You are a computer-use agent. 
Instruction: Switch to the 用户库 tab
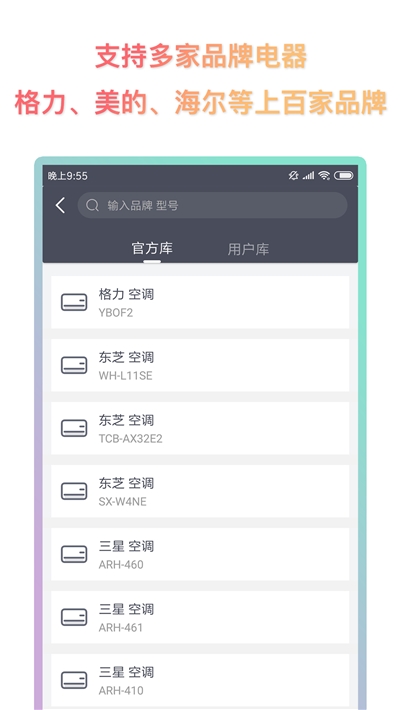pyautogui.click(x=248, y=249)
